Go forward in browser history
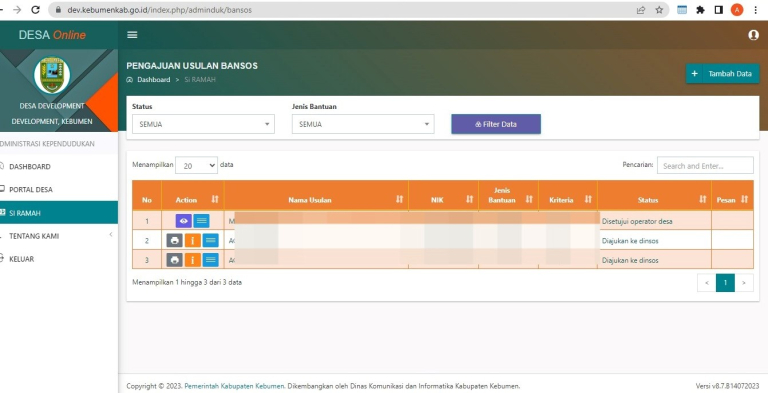Viewport: 768px width, 393px height. pyautogui.click(x=17, y=10)
